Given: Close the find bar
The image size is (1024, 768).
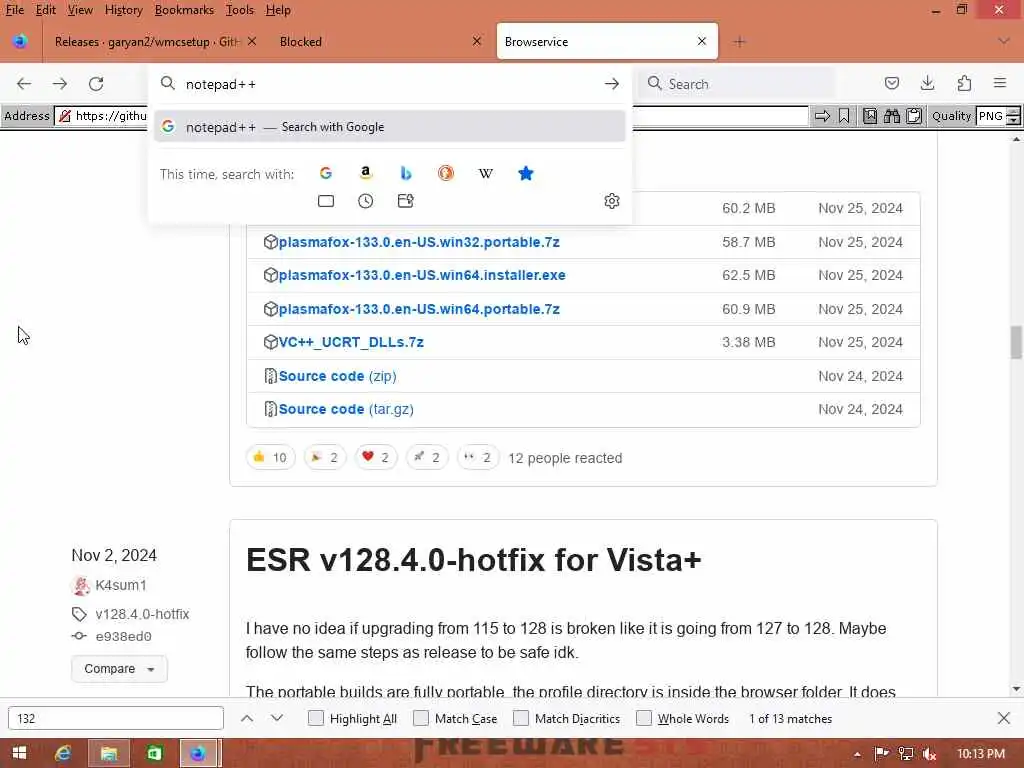Looking at the screenshot, I should pyautogui.click(x=1004, y=718).
